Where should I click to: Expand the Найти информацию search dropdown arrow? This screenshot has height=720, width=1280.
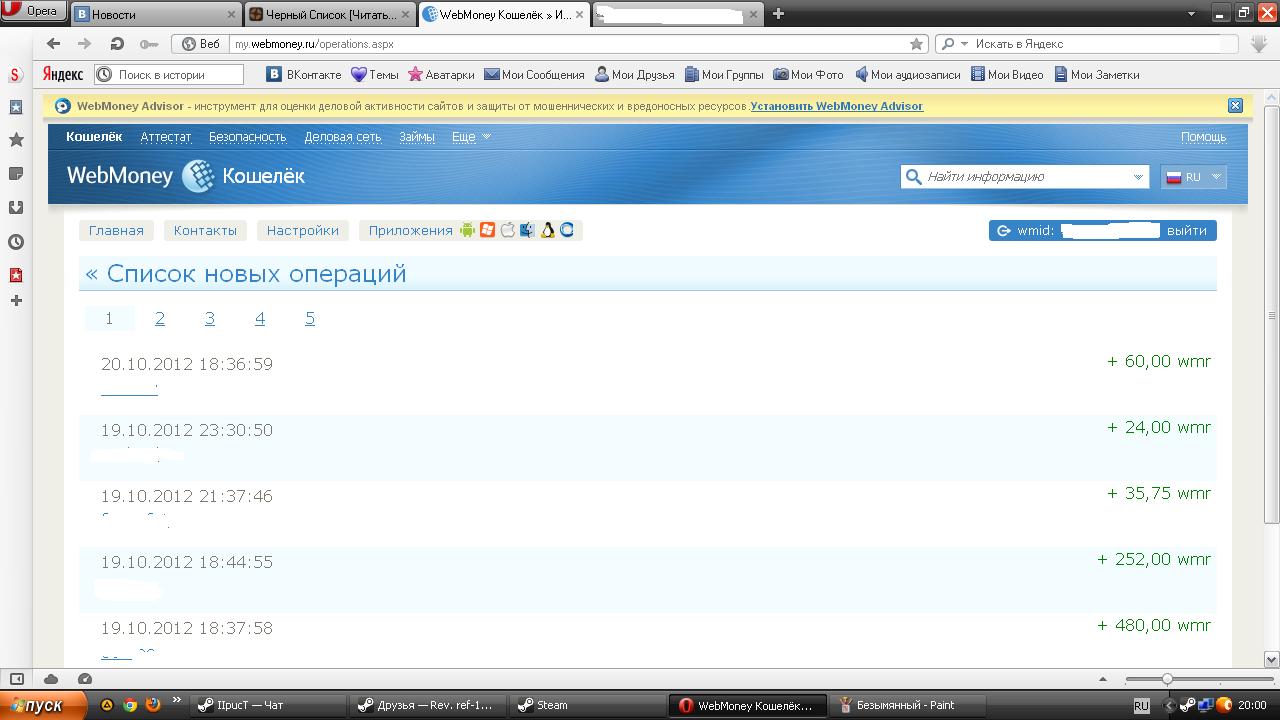(1138, 177)
